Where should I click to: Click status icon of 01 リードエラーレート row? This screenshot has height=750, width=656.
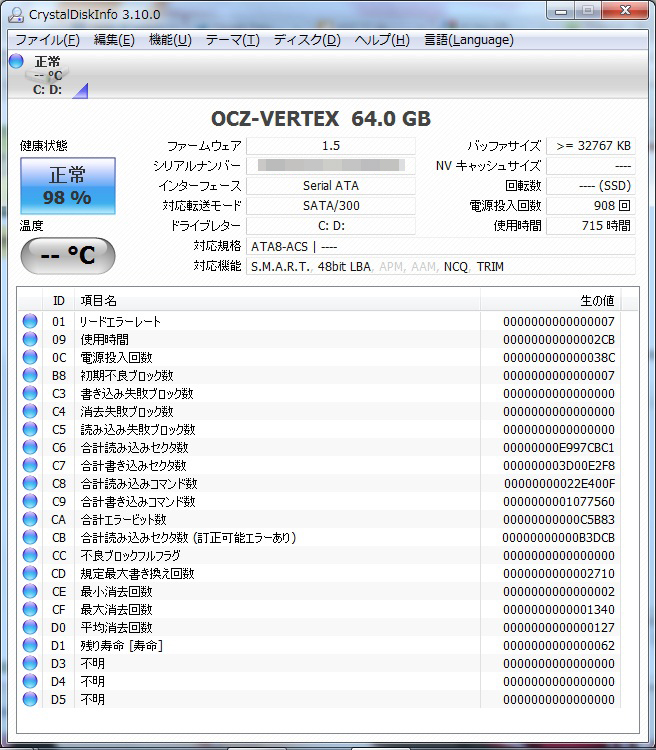pyautogui.click(x=30, y=321)
